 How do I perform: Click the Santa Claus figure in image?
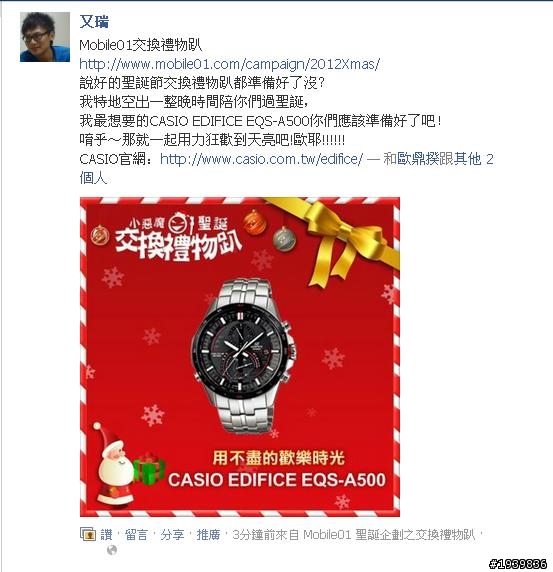112,463
